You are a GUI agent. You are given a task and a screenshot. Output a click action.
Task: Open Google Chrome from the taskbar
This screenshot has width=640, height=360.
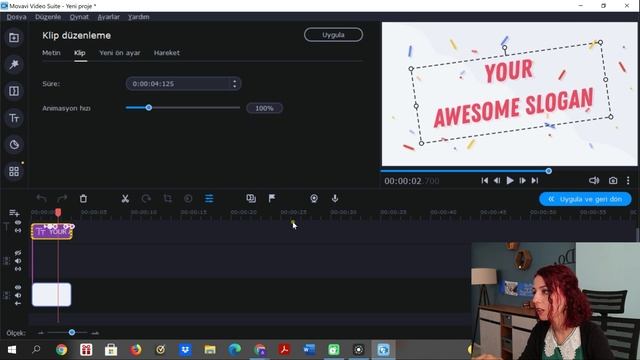(62, 350)
